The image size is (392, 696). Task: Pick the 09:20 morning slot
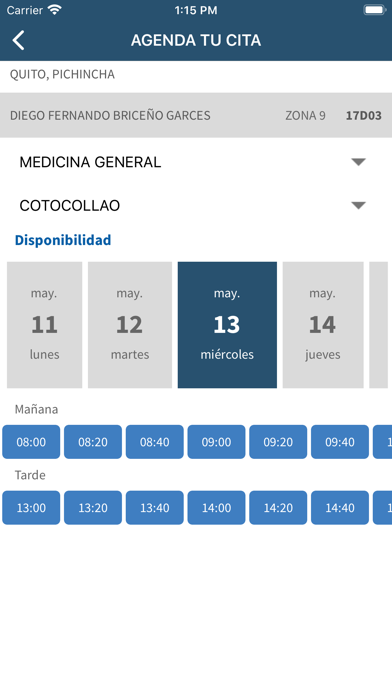click(x=278, y=442)
